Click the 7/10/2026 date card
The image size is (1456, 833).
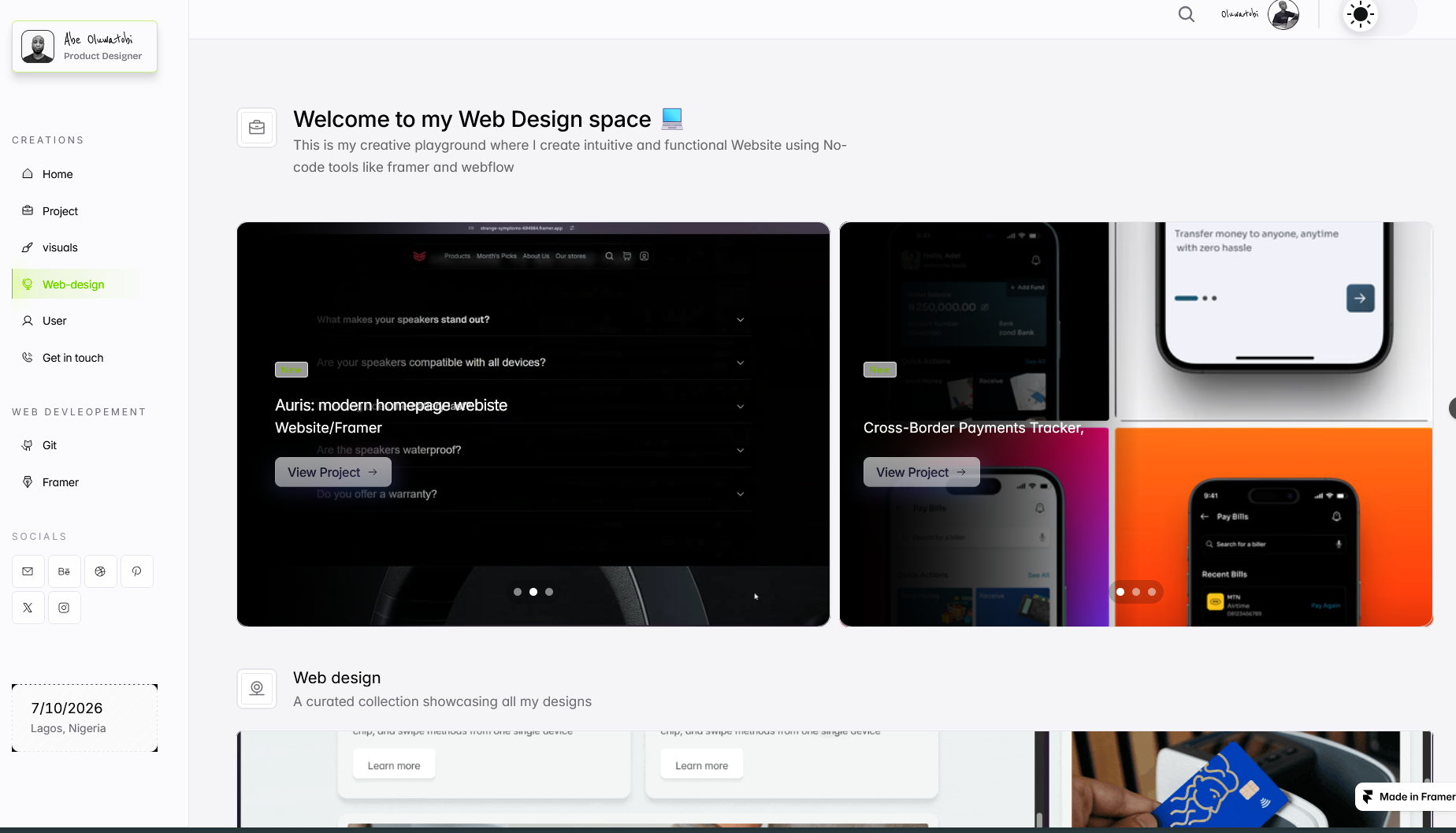coord(84,718)
